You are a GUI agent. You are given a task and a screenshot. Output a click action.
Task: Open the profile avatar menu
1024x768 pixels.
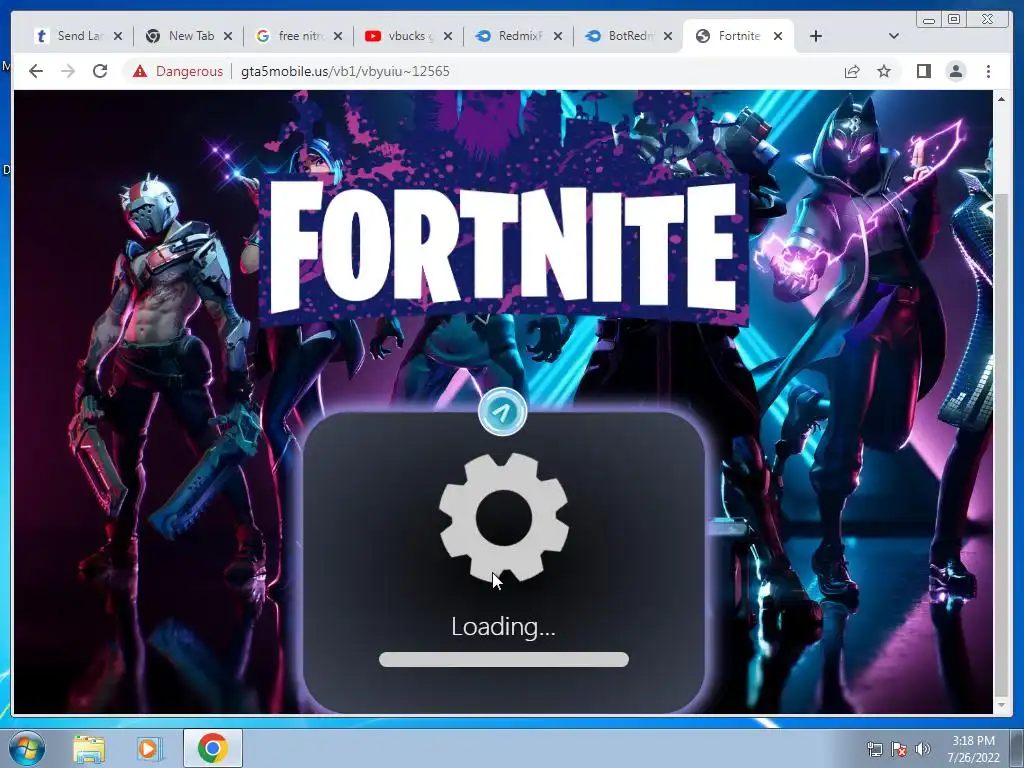(955, 71)
